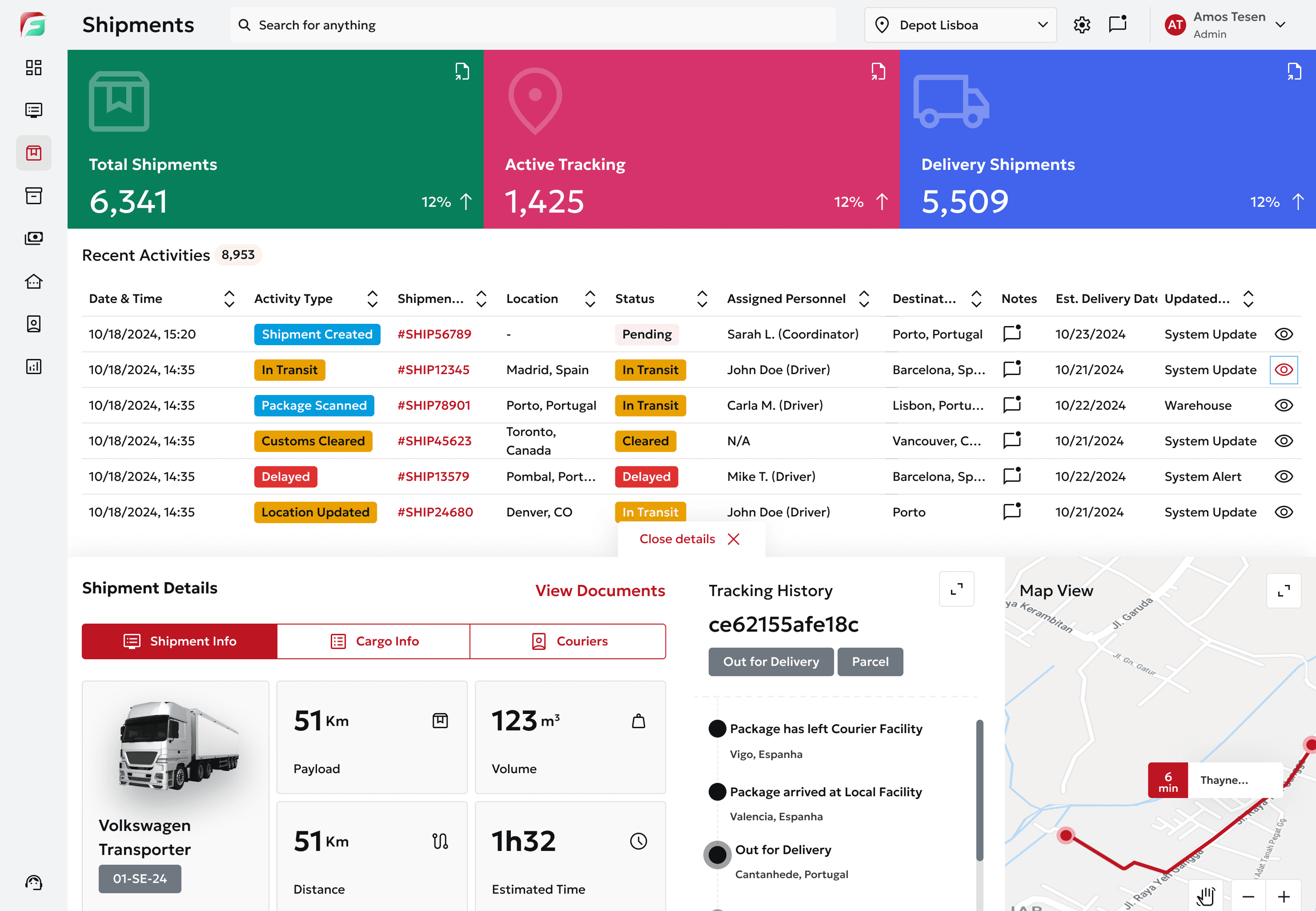Toggle details eye for Delayed #SHIP13579
This screenshot has height=911, width=1316.
pyautogui.click(x=1284, y=476)
